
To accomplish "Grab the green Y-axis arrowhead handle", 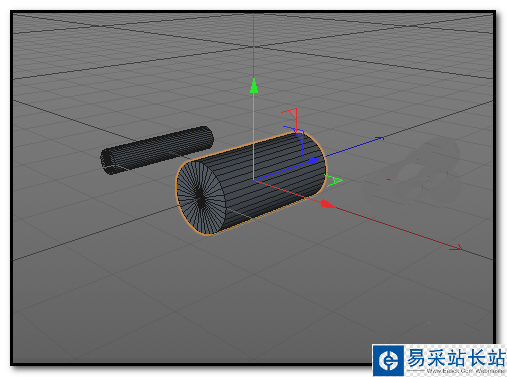I will pyautogui.click(x=254, y=85).
